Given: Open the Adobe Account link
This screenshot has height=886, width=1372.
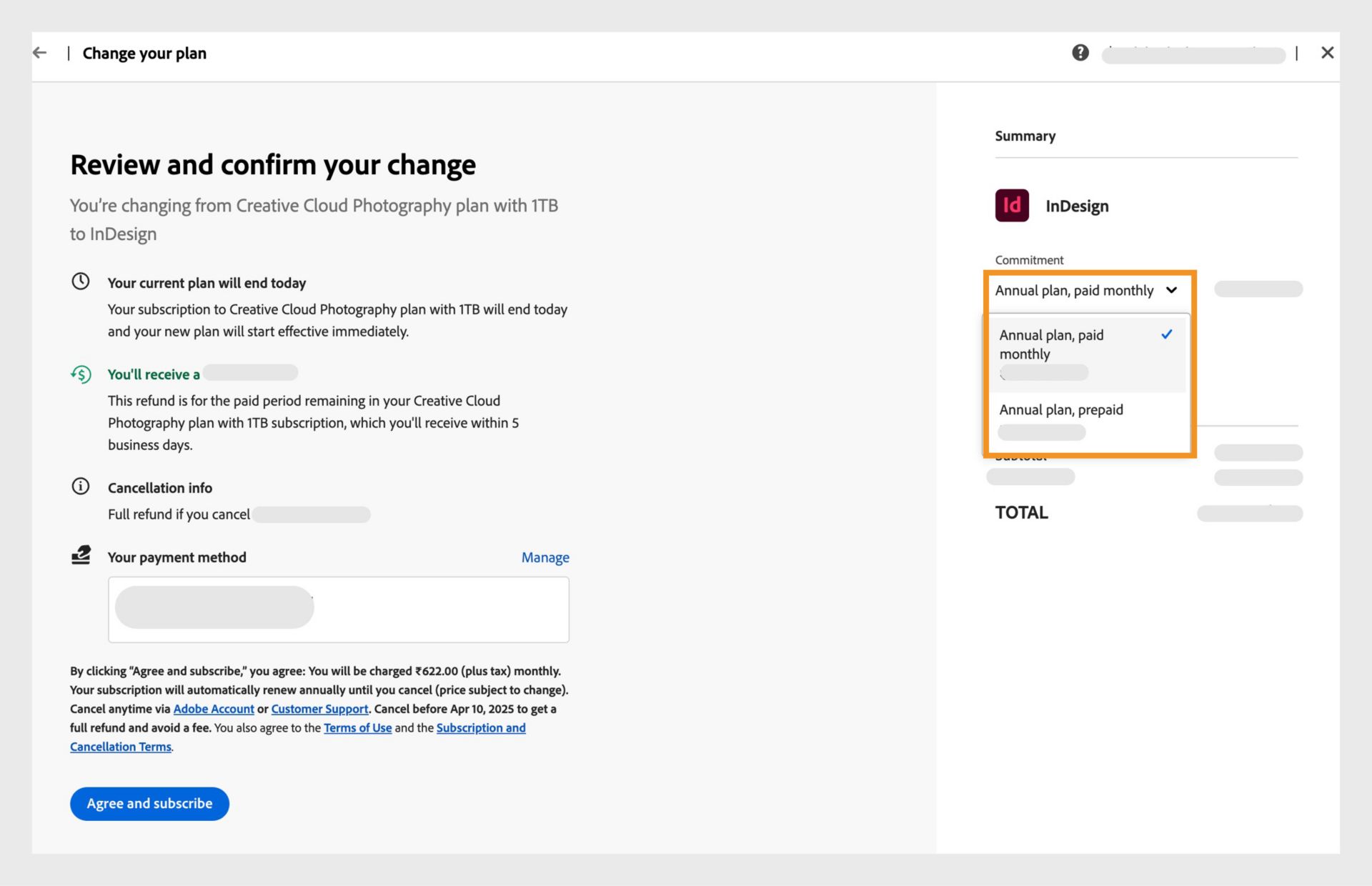Looking at the screenshot, I should (x=214, y=709).
